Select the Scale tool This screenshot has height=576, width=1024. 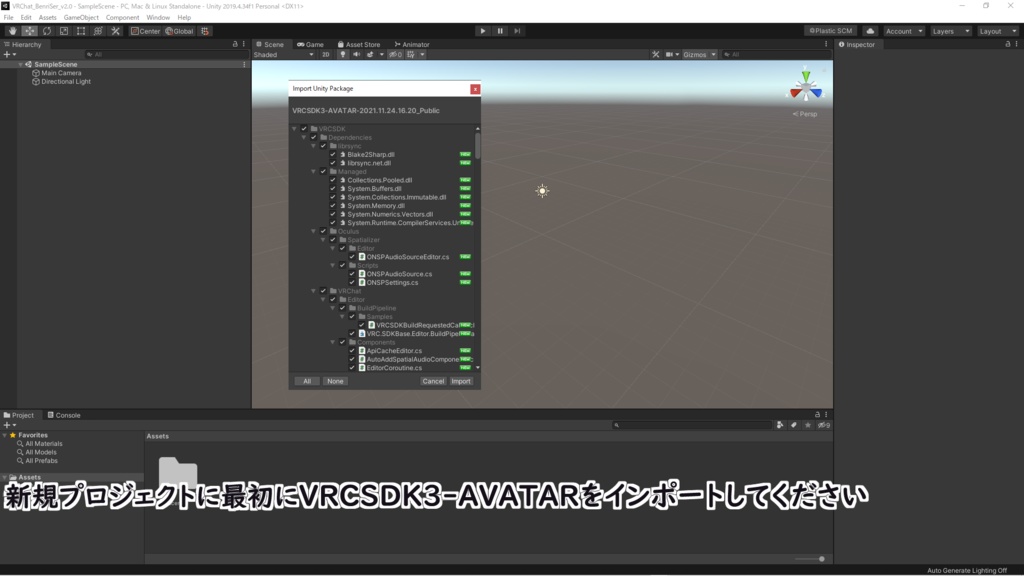[x=63, y=31]
